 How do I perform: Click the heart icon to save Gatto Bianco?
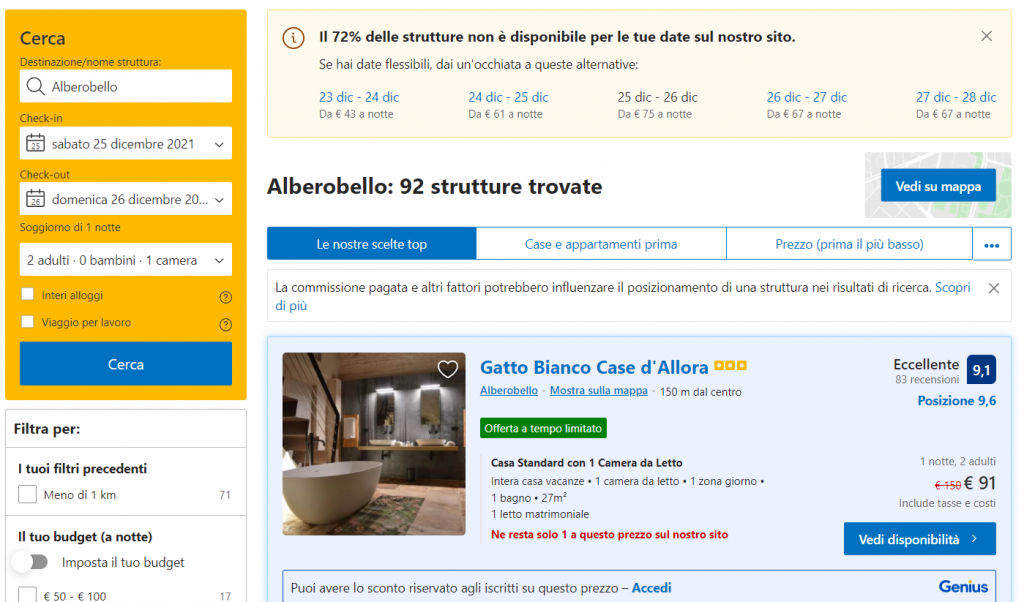pos(448,369)
